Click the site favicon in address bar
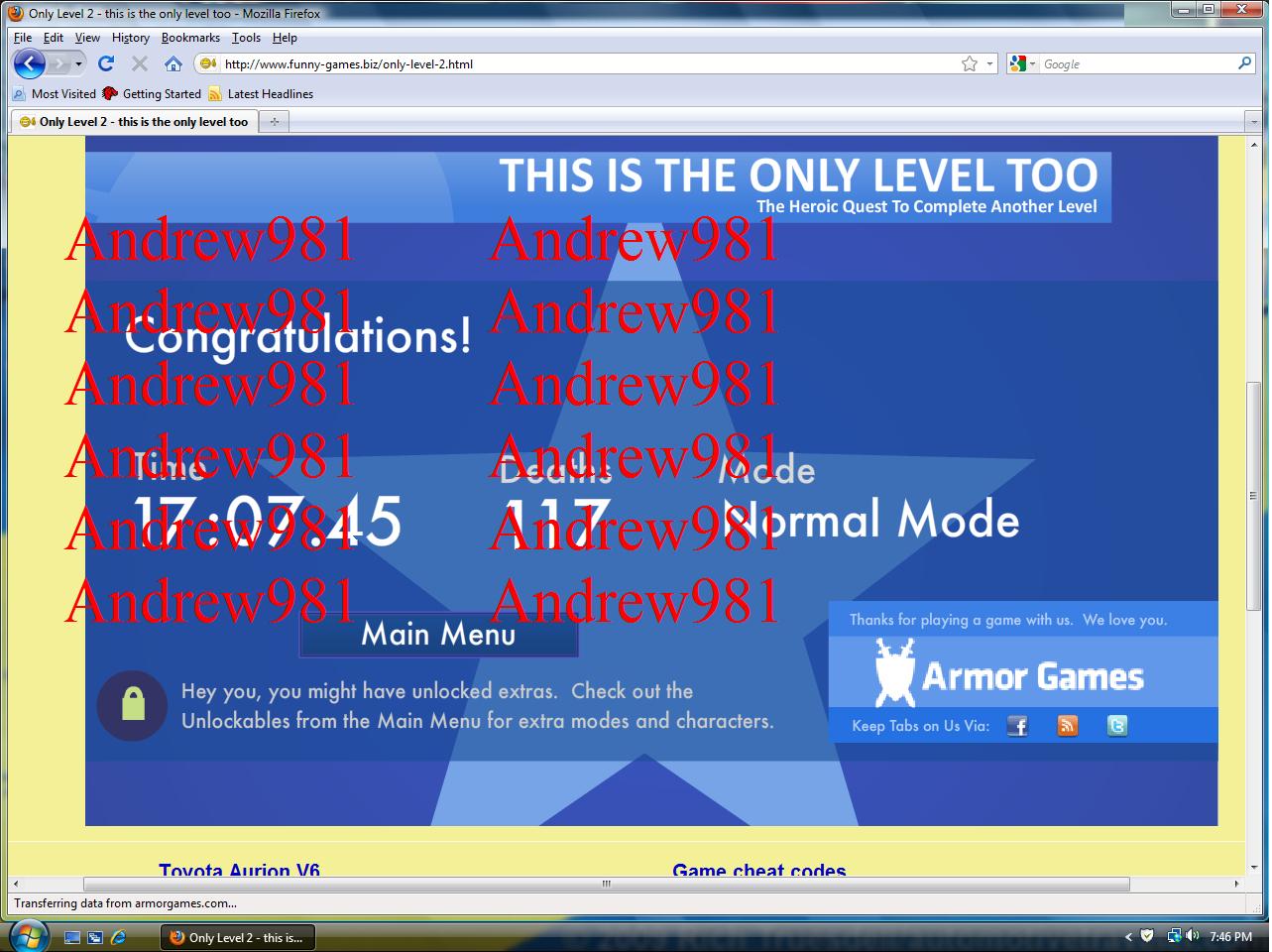This screenshot has width=1272, height=952. 208,63
